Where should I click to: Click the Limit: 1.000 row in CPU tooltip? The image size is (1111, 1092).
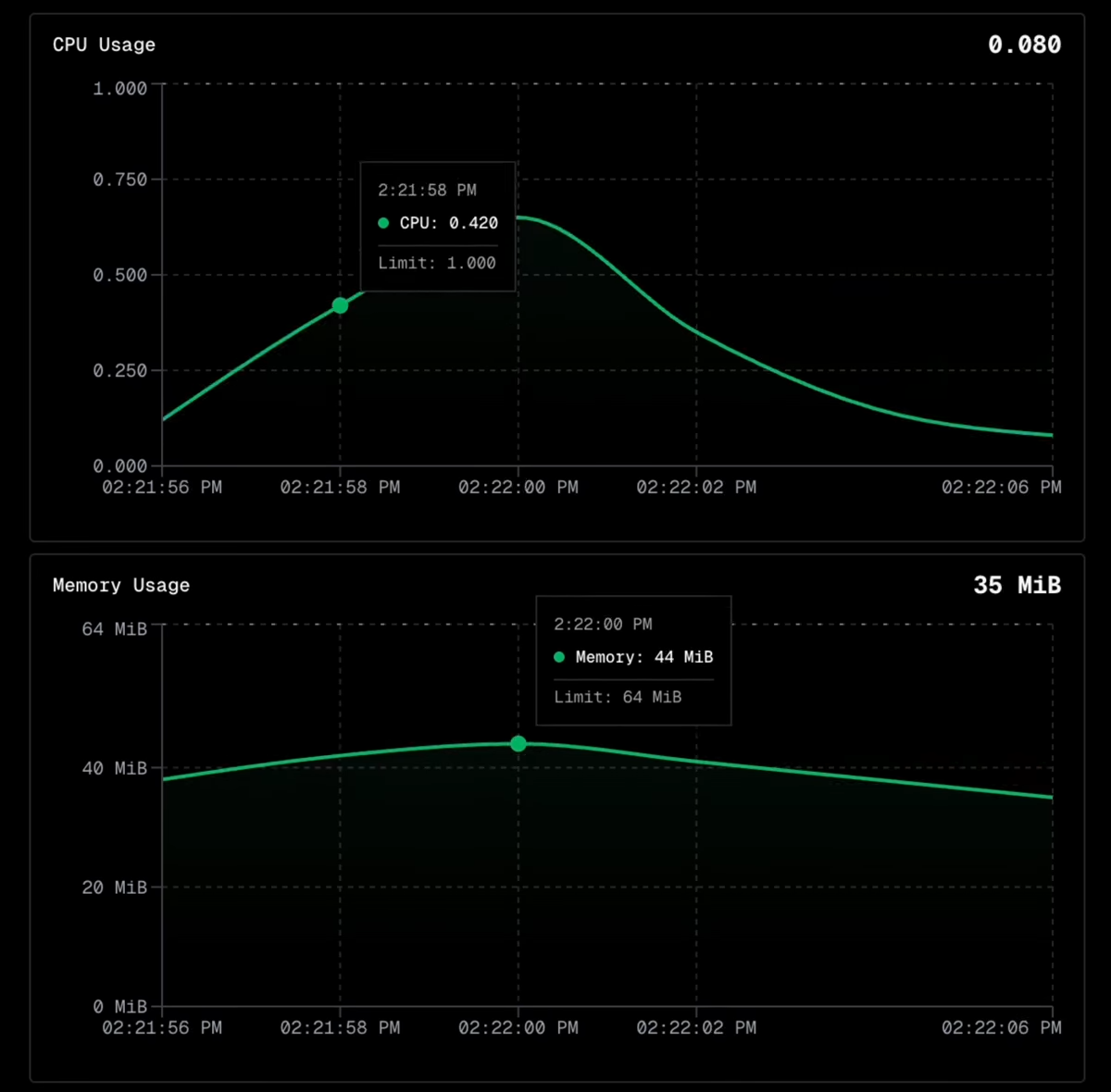point(436,263)
